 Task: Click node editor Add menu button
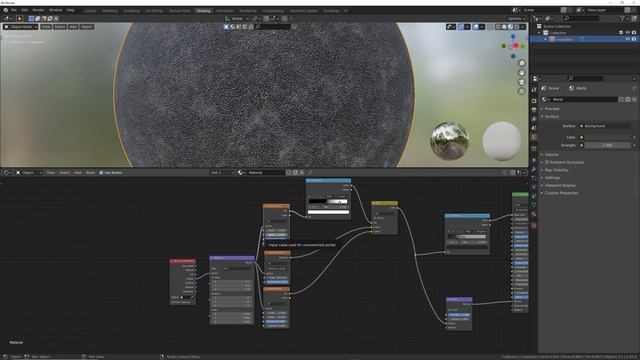pos(78,173)
